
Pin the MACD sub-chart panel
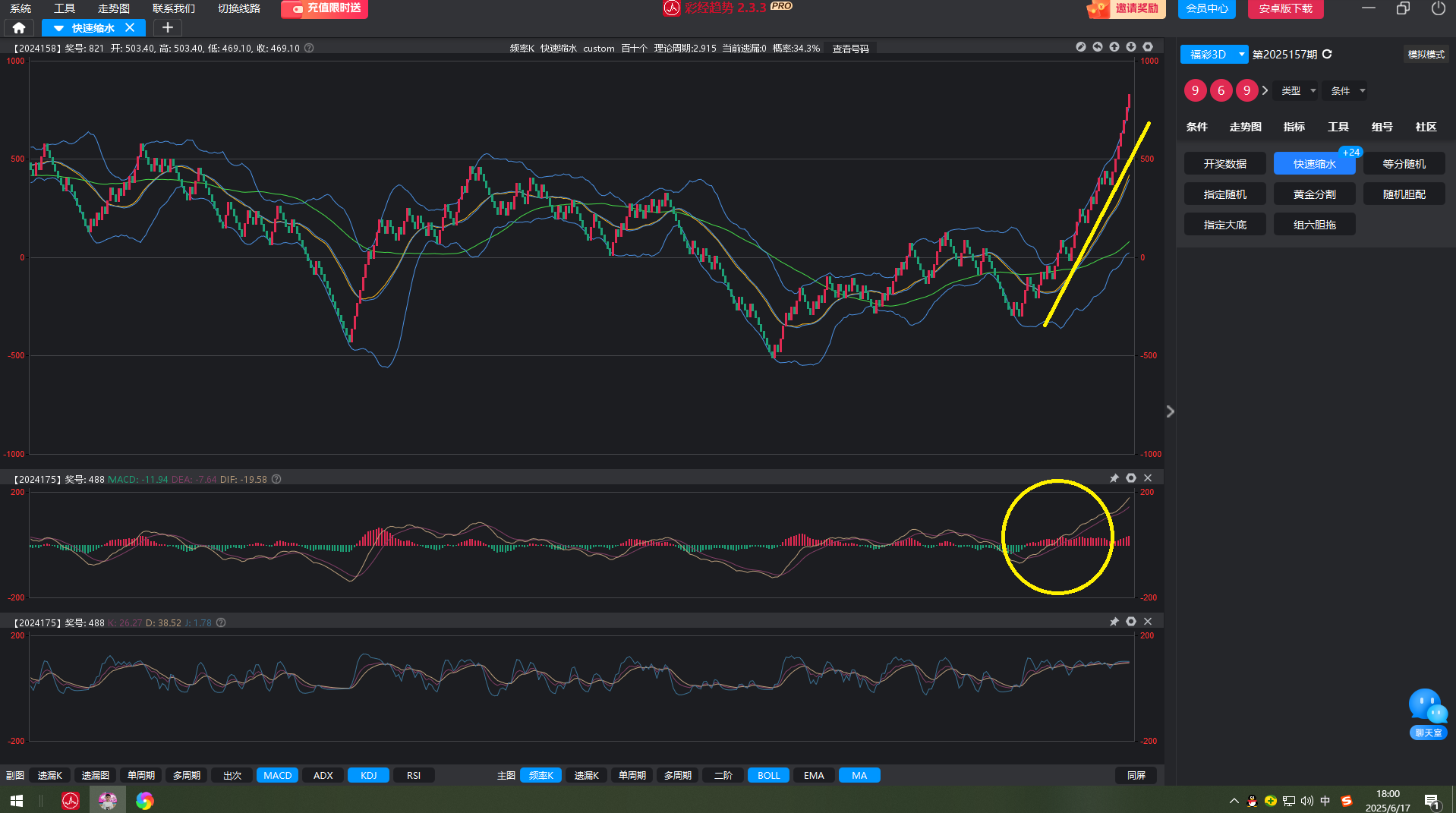pyautogui.click(x=1114, y=478)
